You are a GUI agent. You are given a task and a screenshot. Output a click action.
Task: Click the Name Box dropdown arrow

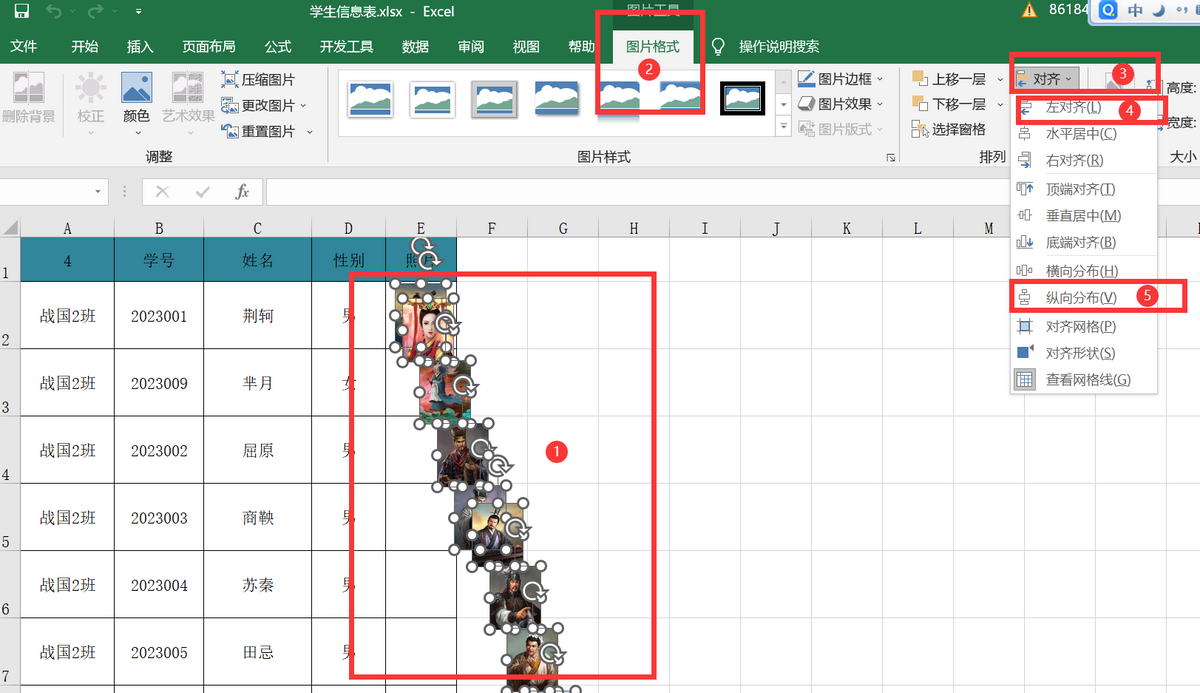pyautogui.click(x=98, y=192)
